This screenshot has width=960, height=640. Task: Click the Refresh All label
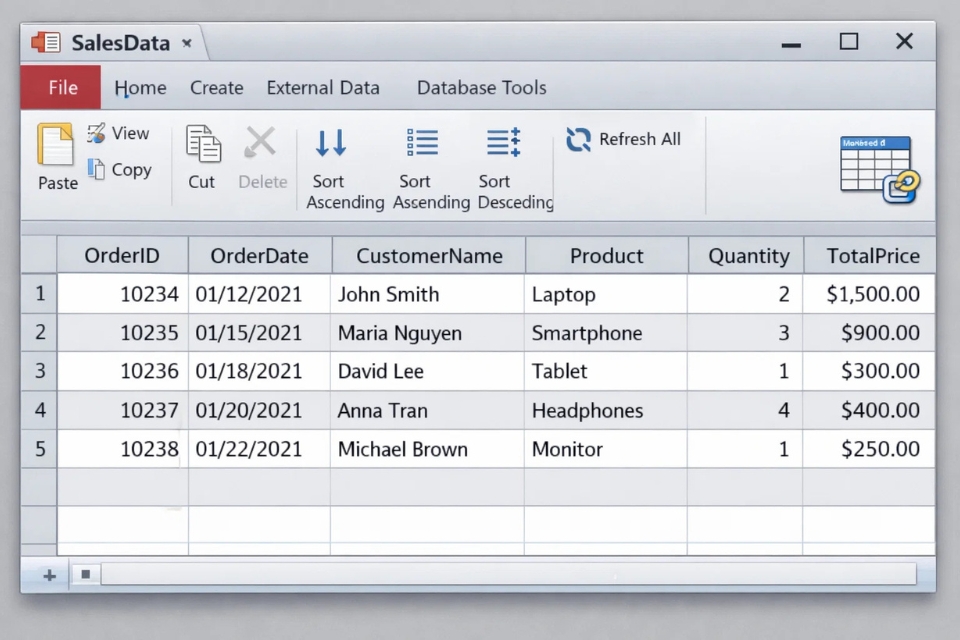[x=640, y=139]
